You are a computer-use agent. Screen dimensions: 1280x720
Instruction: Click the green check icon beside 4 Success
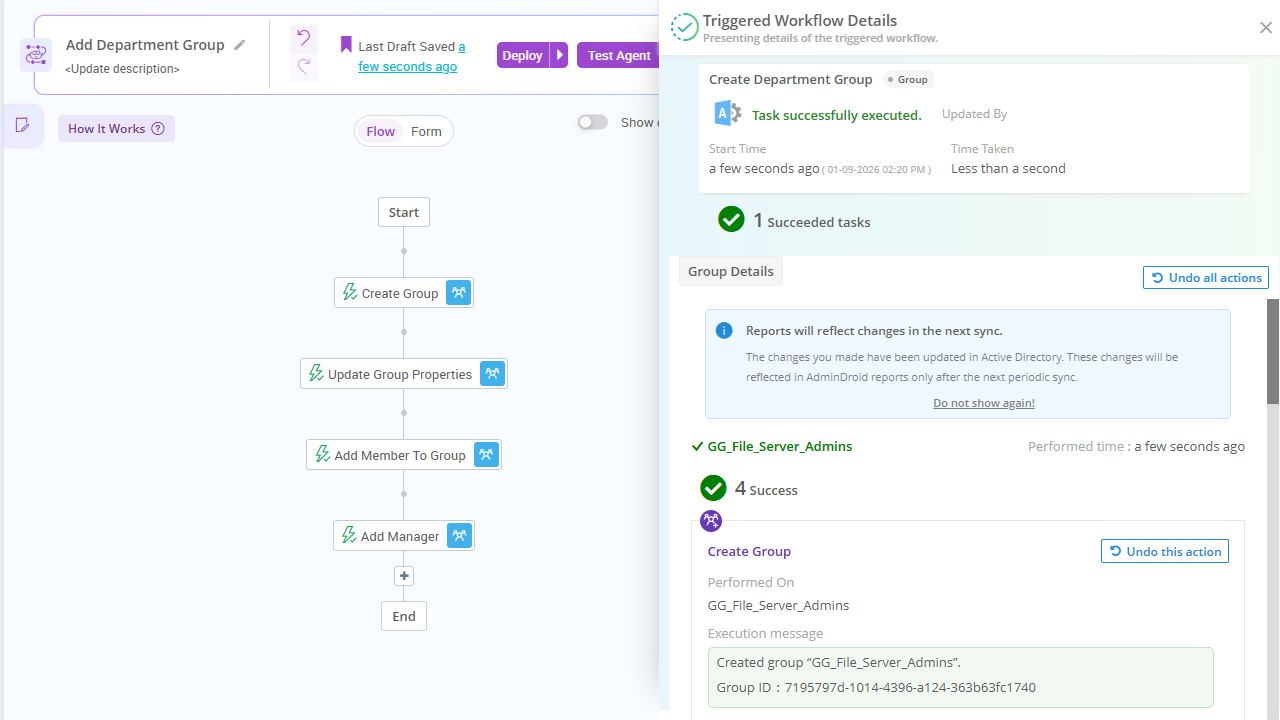point(713,488)
